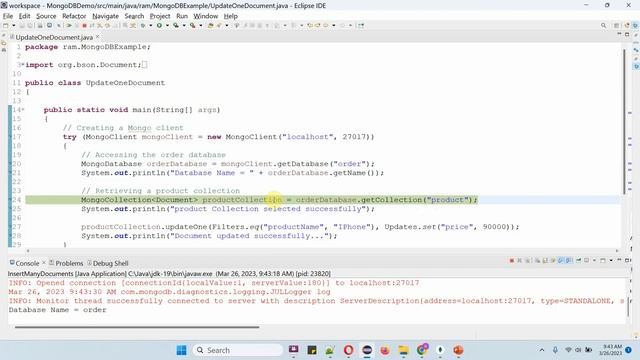Click the Java perspective icon
640x360 pixels.
(627, 25)
